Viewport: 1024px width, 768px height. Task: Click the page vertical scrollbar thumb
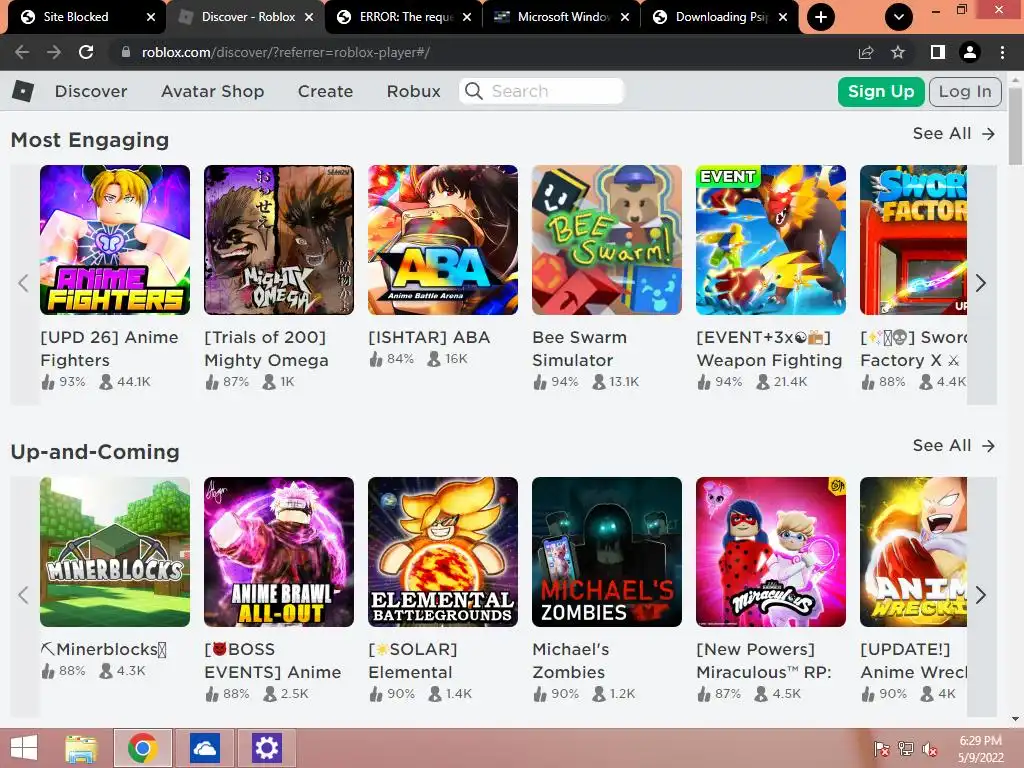pos(1015,124)
